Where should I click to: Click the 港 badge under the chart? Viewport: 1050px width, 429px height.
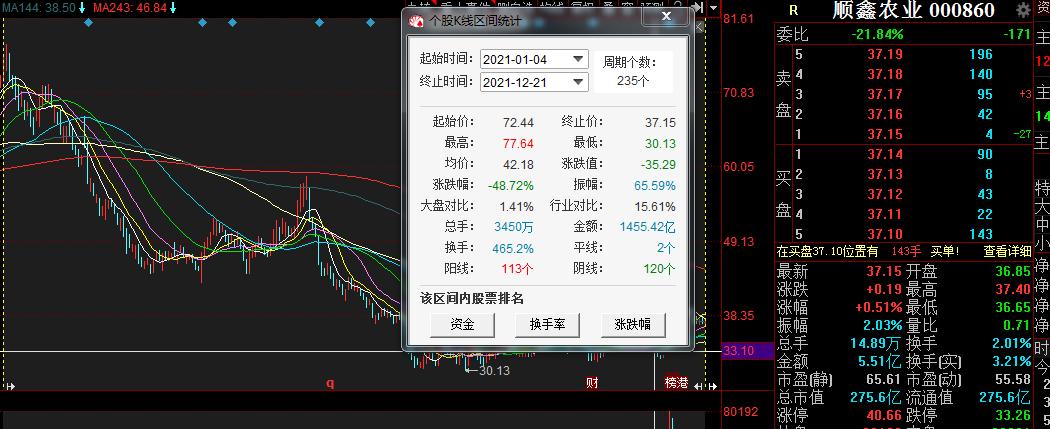[682, 383]
